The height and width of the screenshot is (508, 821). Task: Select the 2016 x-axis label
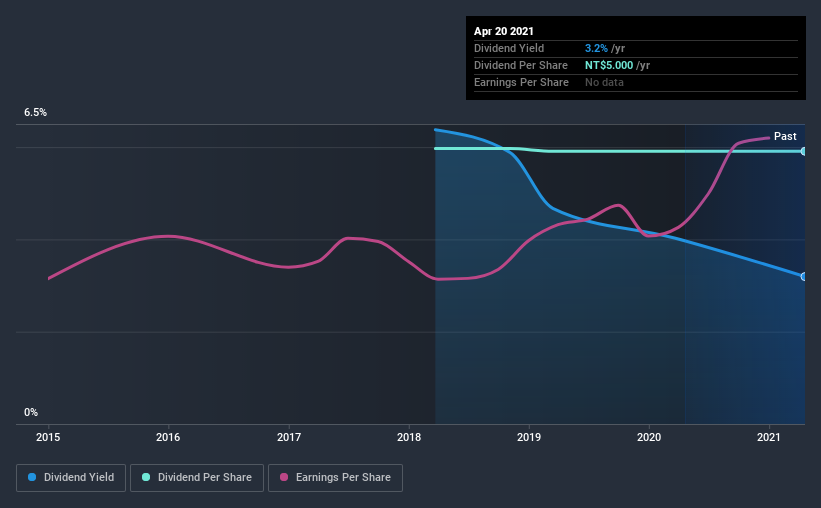(168, 437)
